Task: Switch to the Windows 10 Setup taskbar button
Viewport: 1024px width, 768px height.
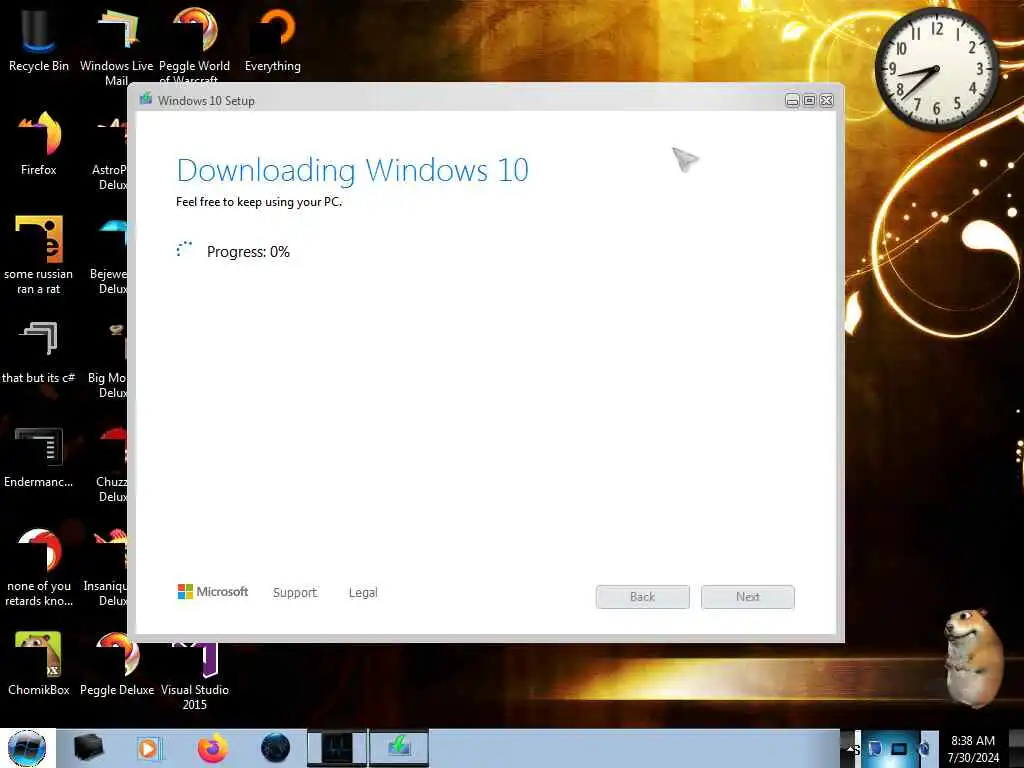Action: [x=399, y=748]
